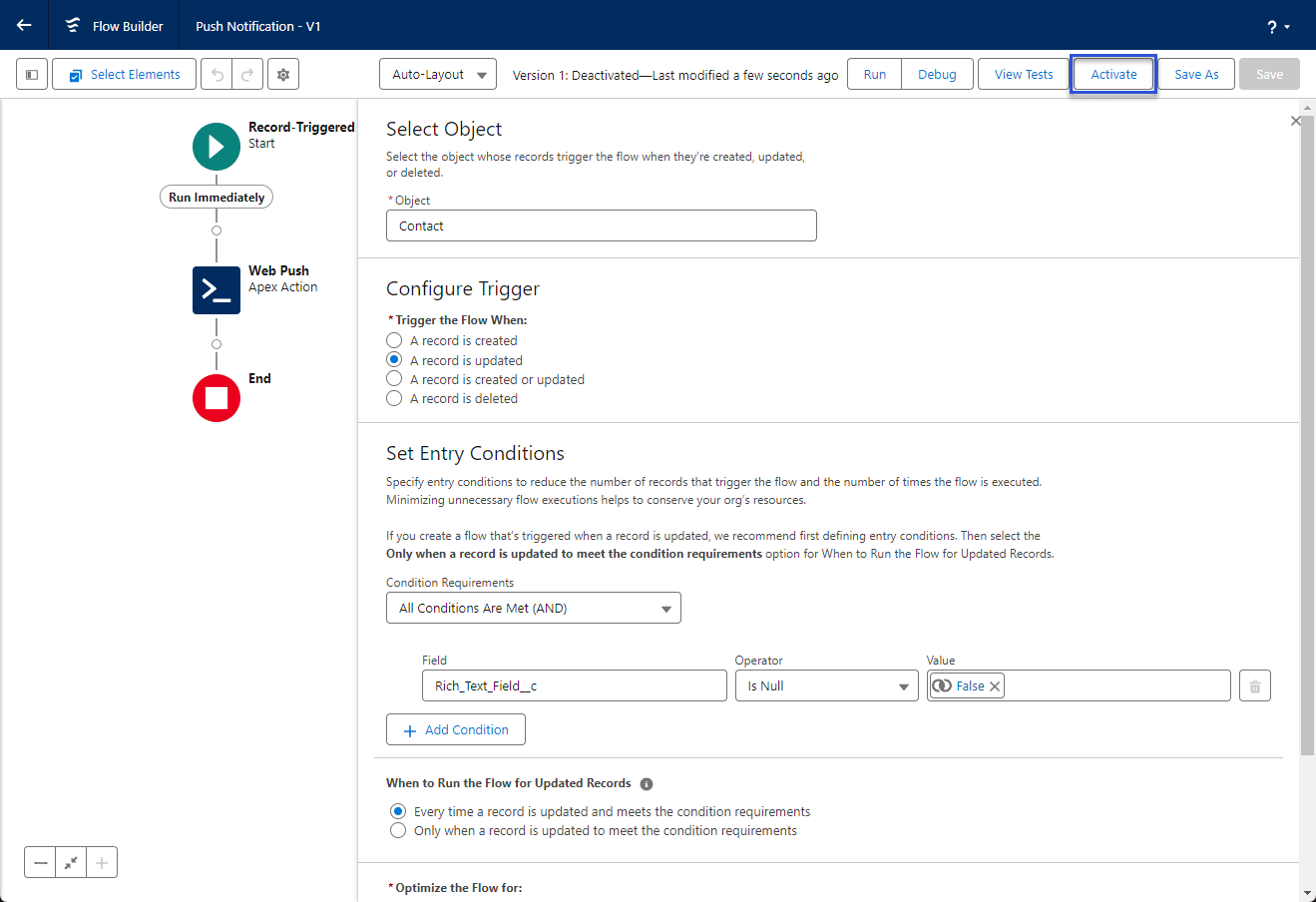Open the Operator 'Is Null' dropdown
Screen dimensions: 1316x902
pos(826,686)
